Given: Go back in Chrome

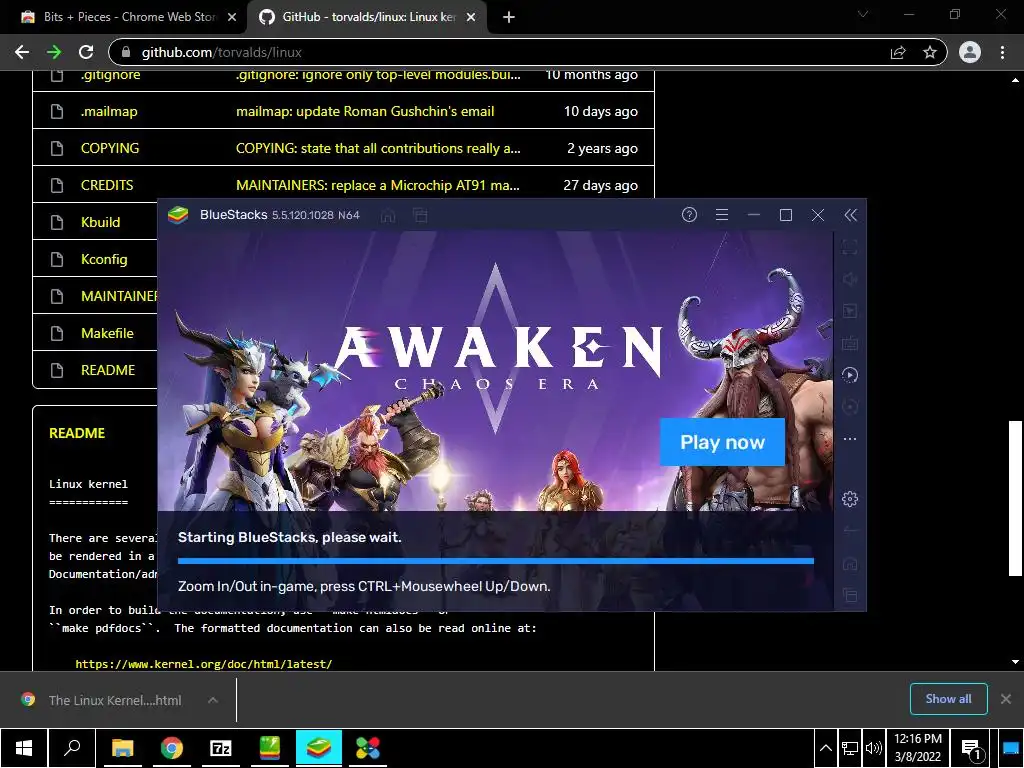Looking at the screenshot, I should coord(22,52).
